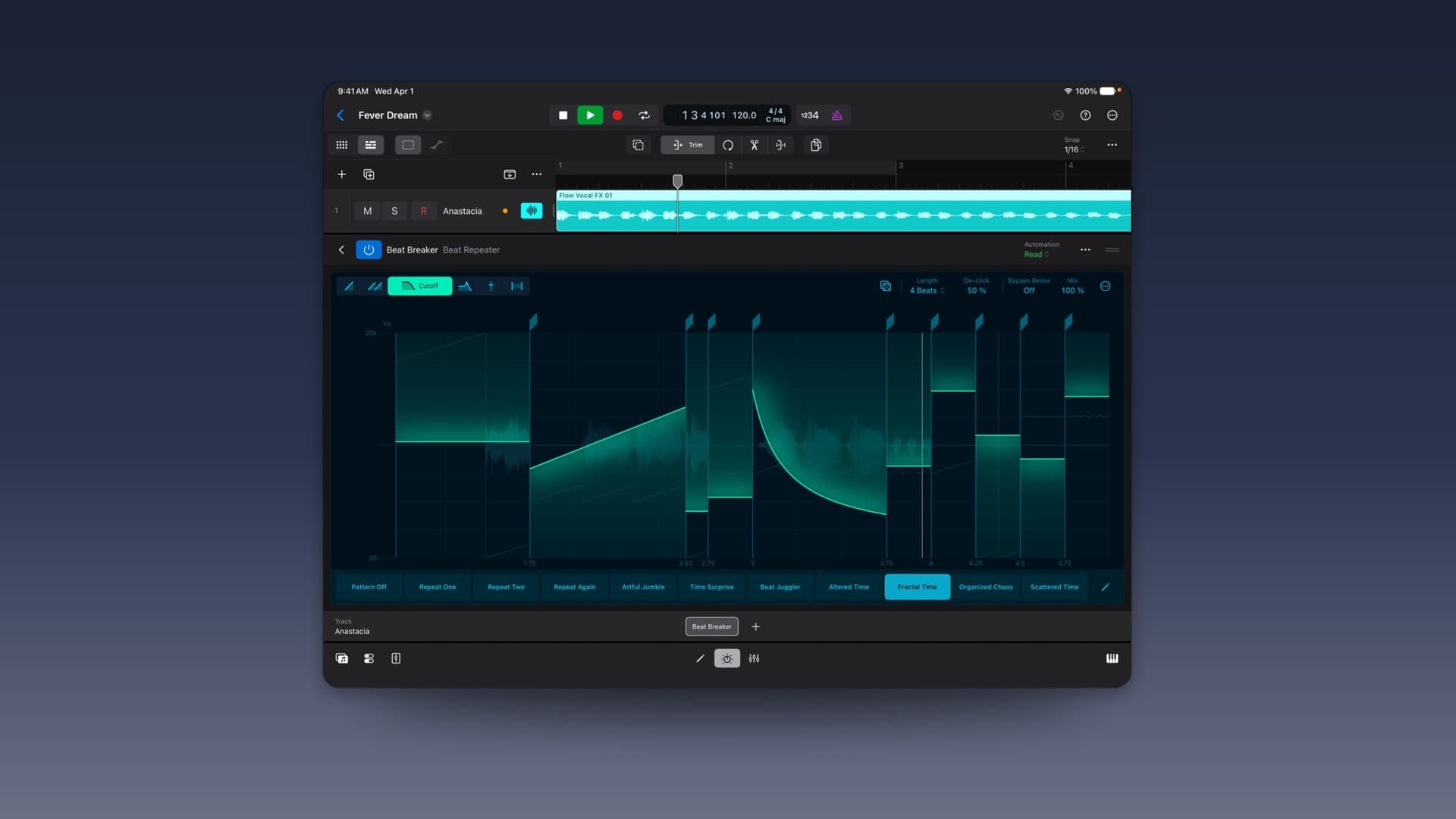Show the keyboard piano keys icon
The width and height of the screenshot is (1456, 819).
[x=1112, y=658]
